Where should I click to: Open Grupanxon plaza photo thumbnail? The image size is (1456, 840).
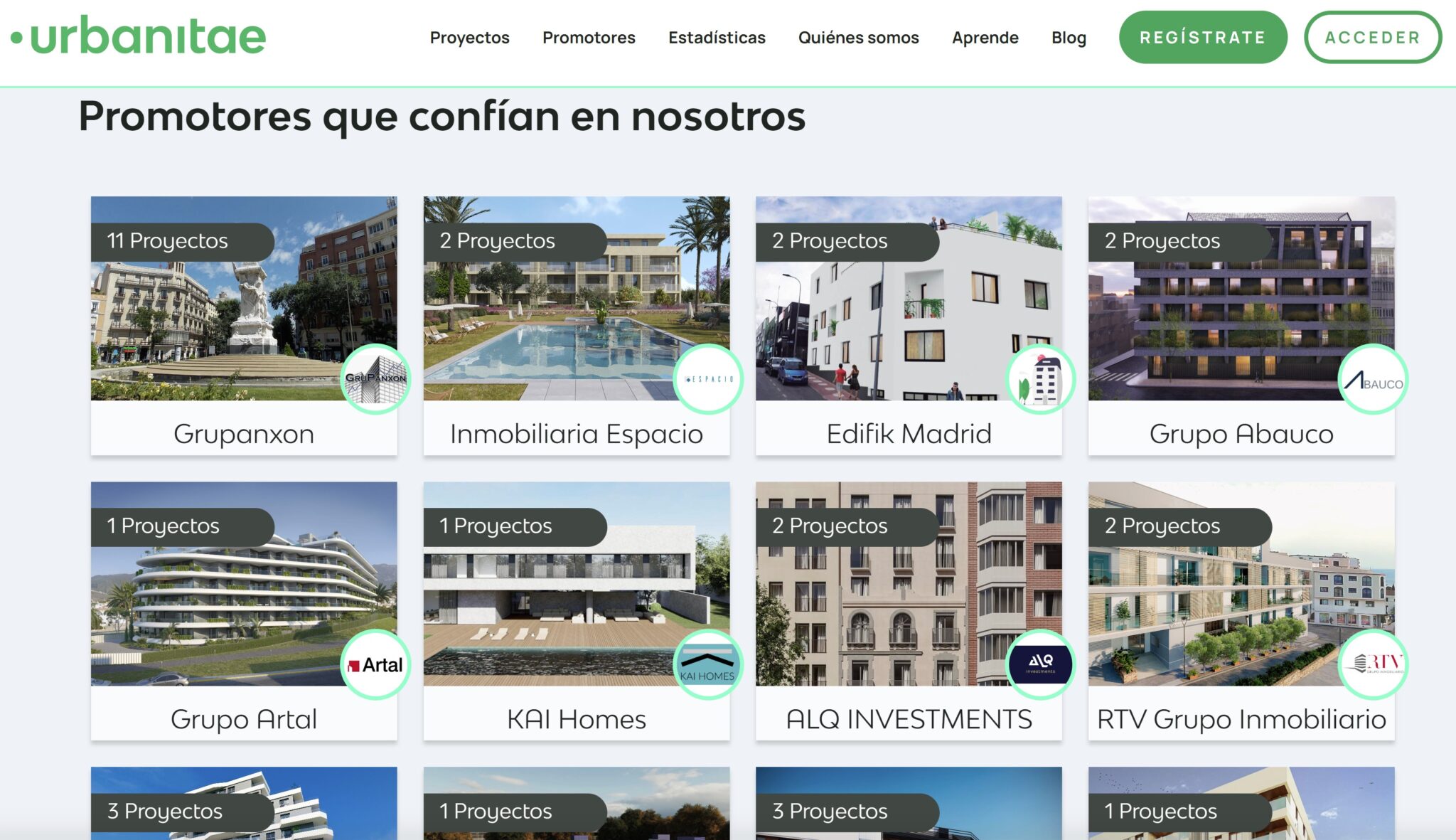[244, 299]
